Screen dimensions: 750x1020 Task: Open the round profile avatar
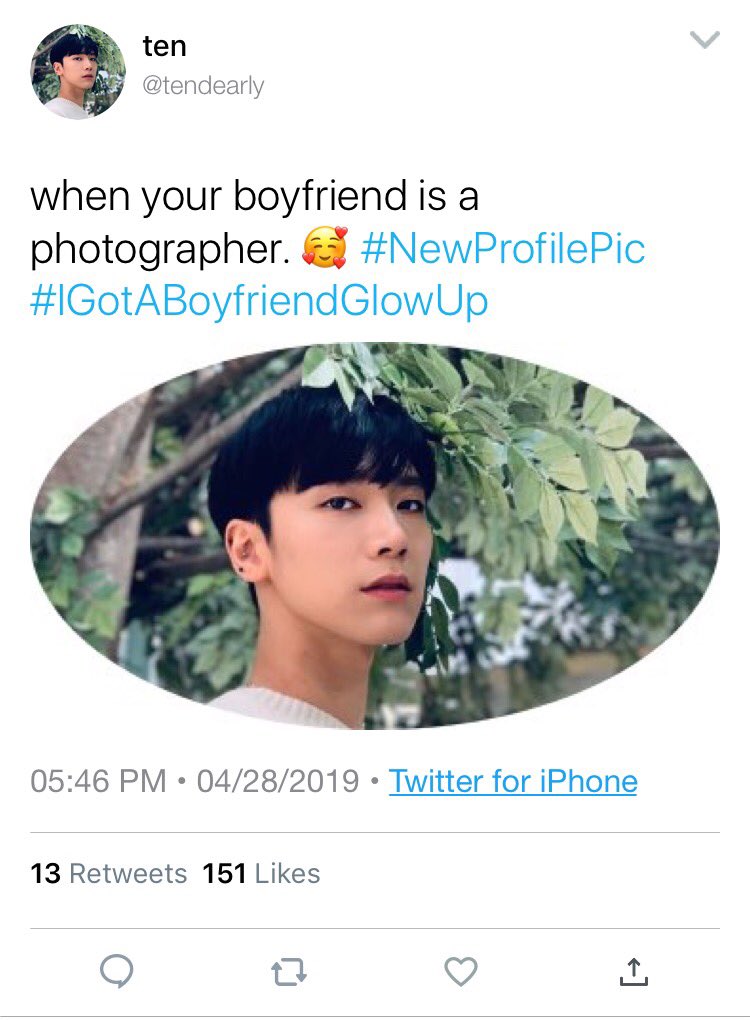click(x=78, y=72)
